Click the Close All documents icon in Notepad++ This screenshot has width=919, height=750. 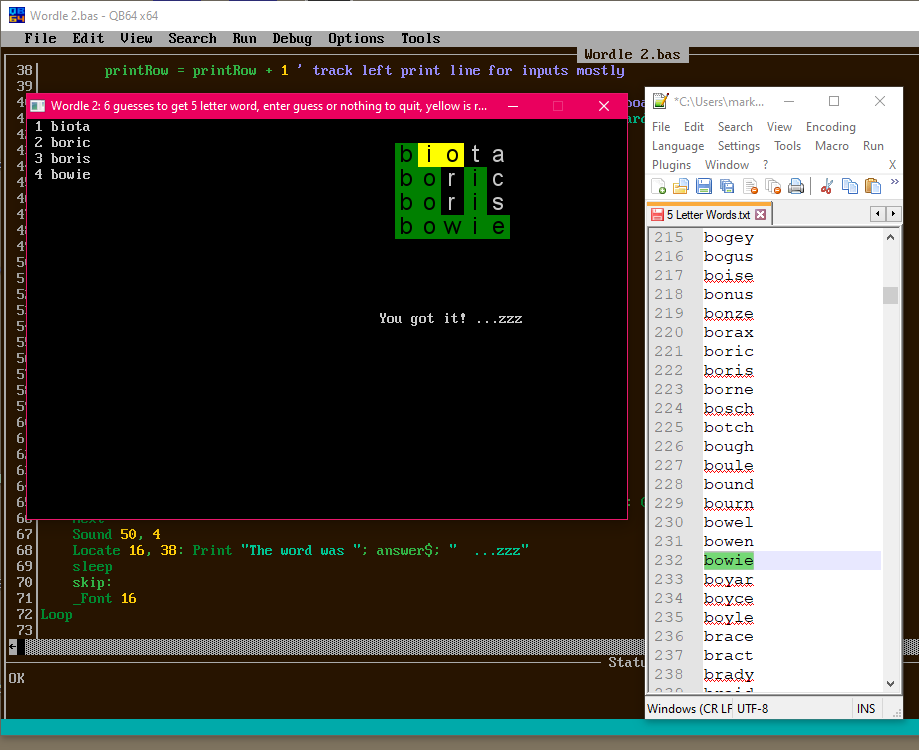(x=773, y=186)
